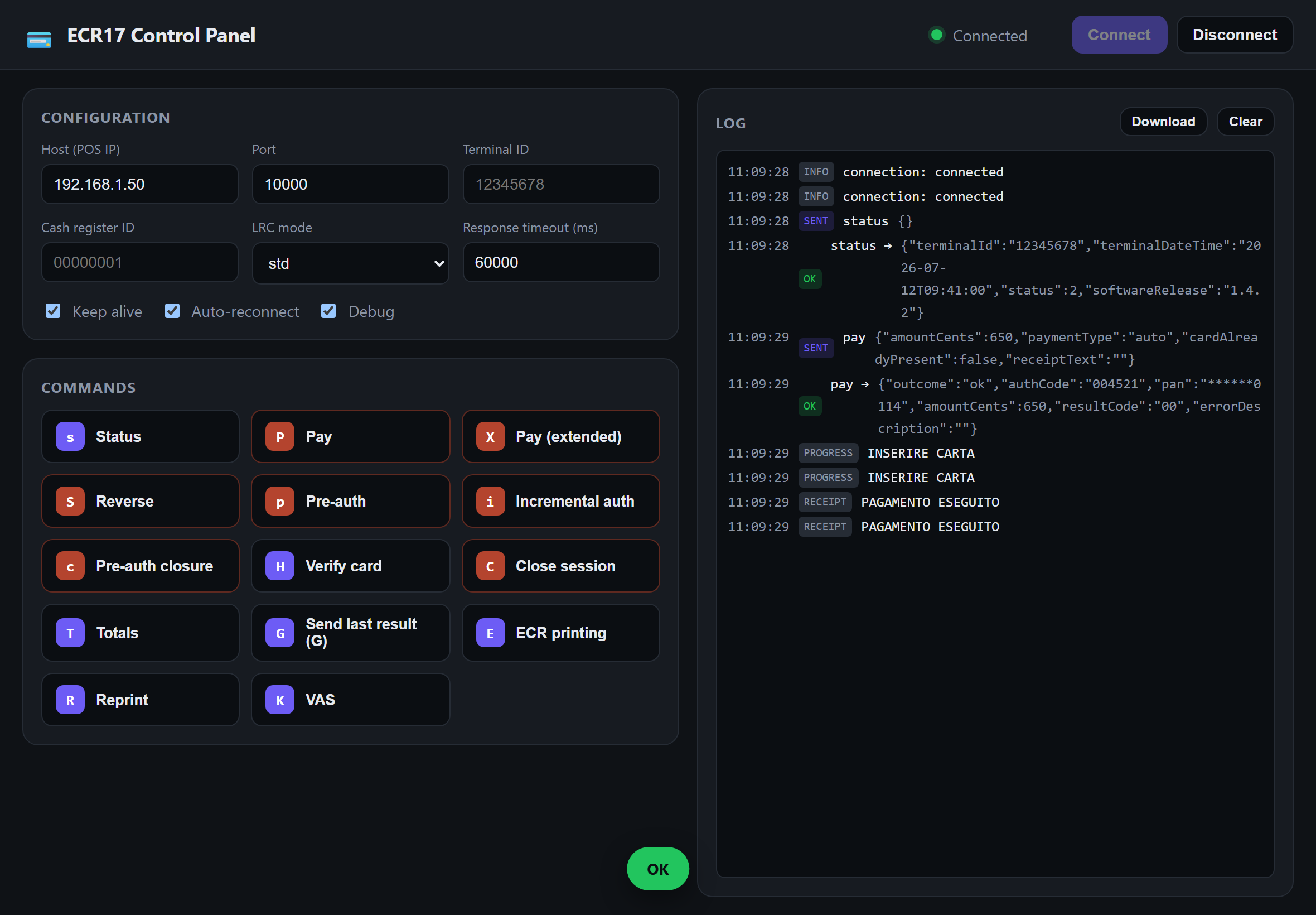Click the 'i' Incremental auth icon
This screenshot has width=1316, height=915.
(x=490, y=501)
